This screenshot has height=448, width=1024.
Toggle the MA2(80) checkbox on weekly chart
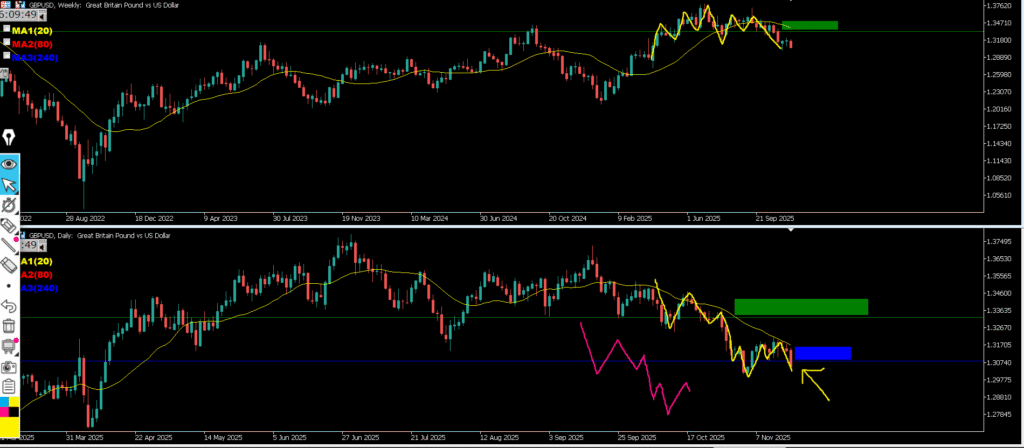[x=8, y=43]
